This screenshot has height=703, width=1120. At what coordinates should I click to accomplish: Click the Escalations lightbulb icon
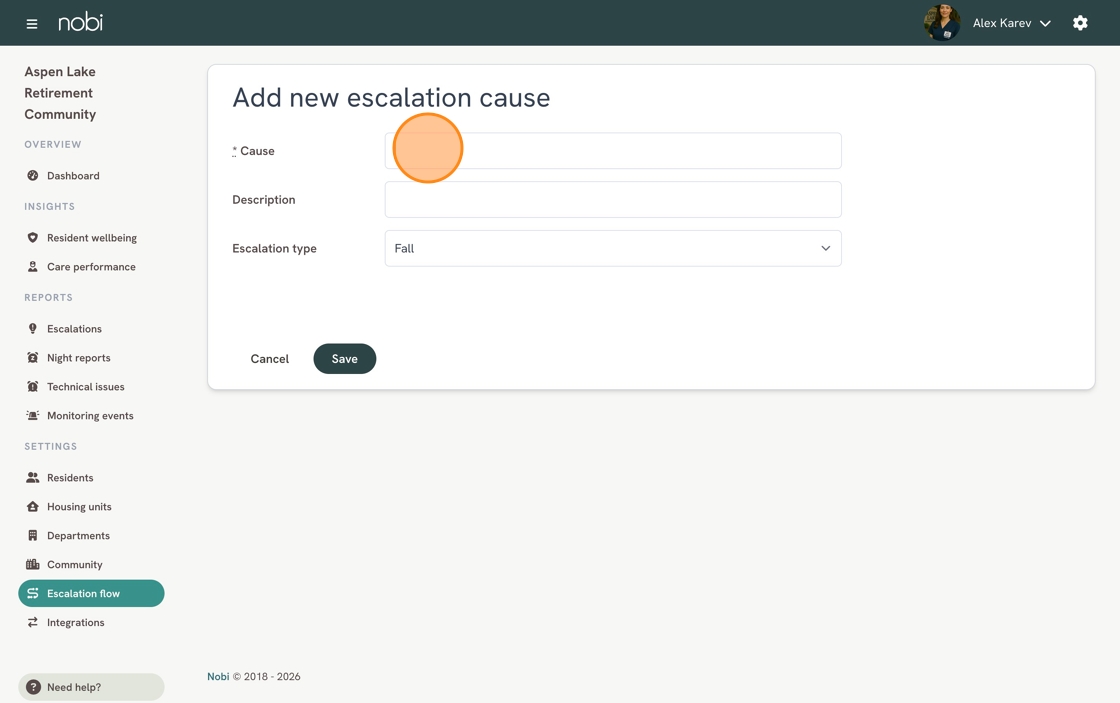point(33,329)
